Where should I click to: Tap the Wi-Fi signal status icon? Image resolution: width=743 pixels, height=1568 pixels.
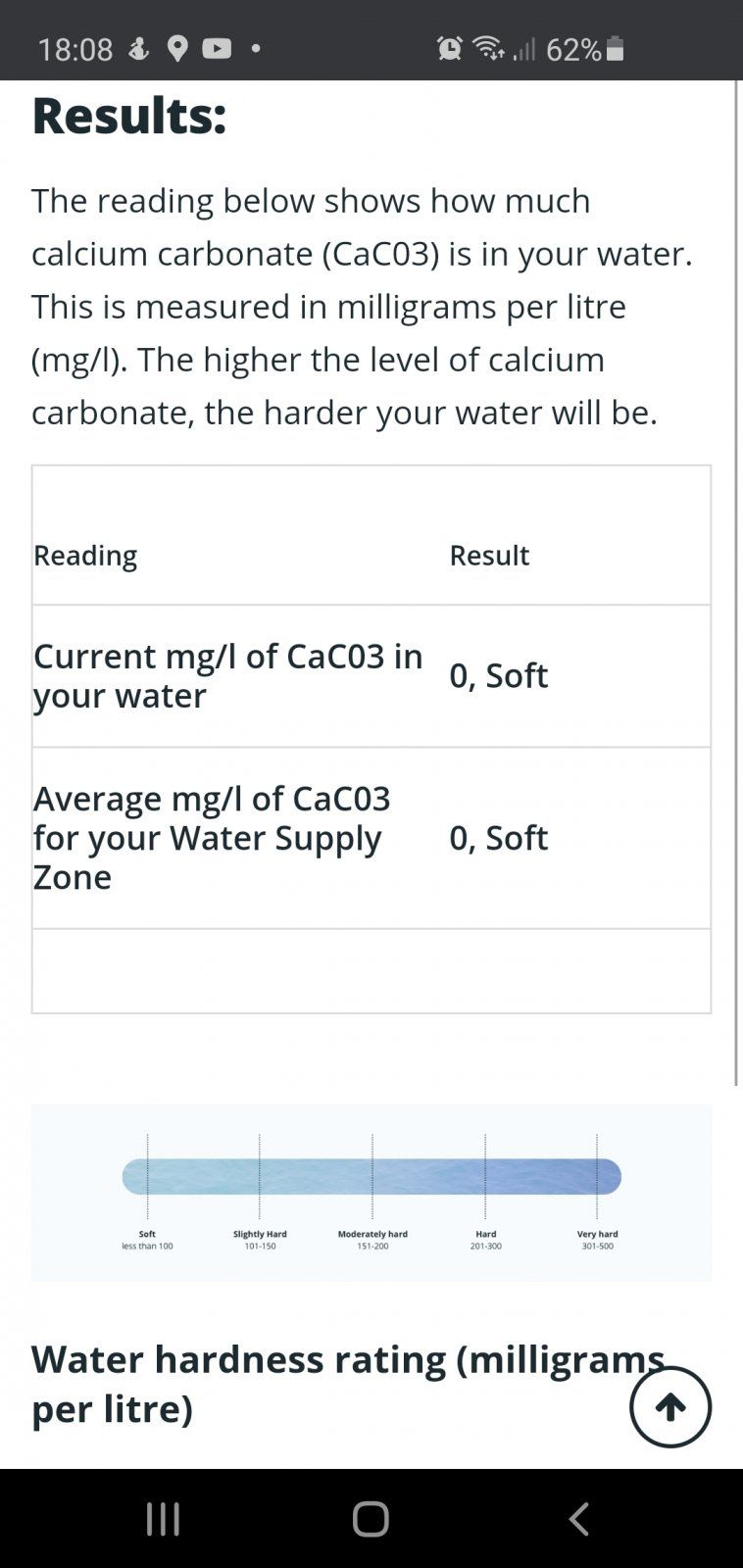488,47
